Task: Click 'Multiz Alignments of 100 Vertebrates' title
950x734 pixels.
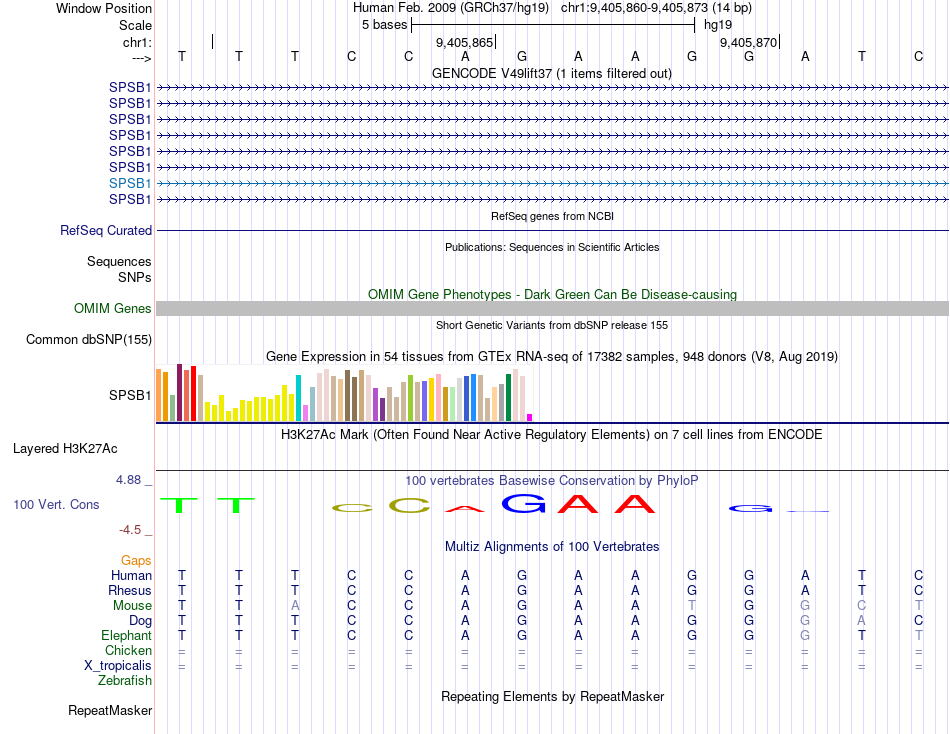Action: [x=552, y=547]
